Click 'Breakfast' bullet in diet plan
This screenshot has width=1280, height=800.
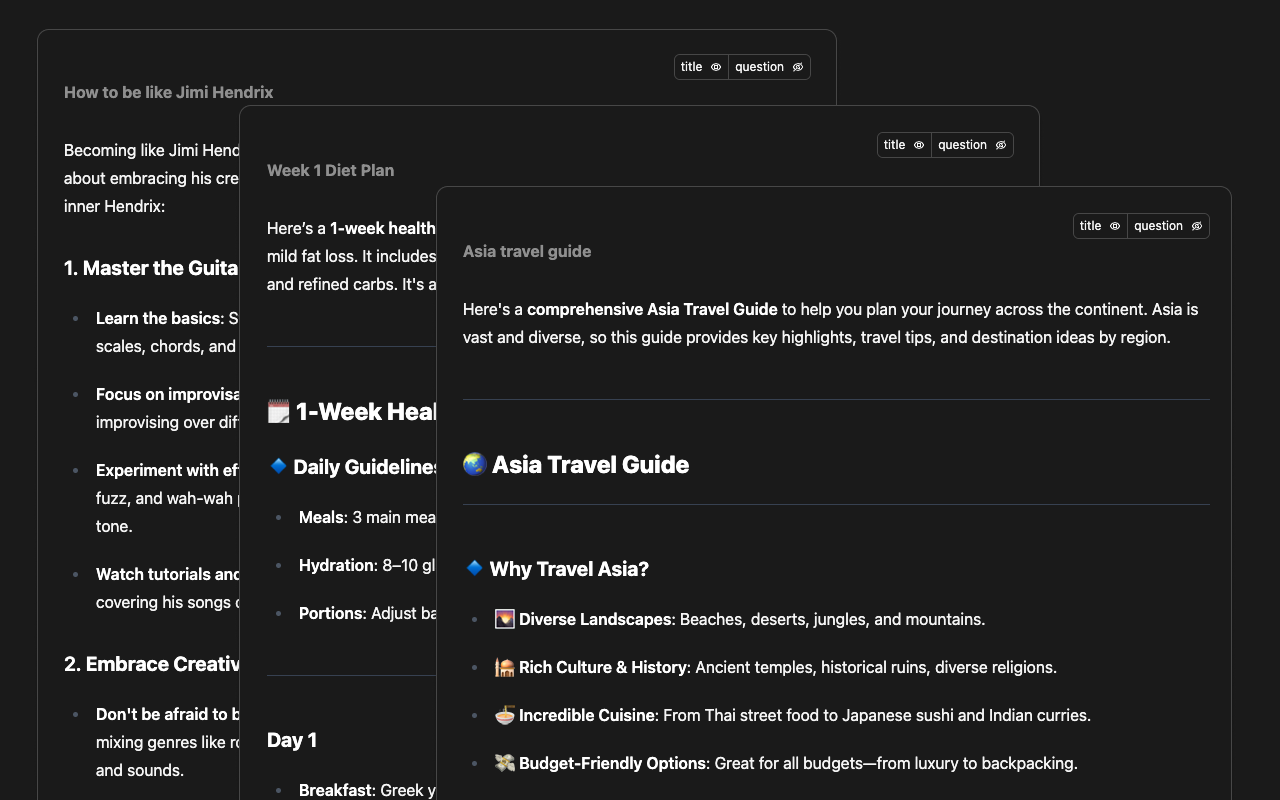tap(336, 790)
